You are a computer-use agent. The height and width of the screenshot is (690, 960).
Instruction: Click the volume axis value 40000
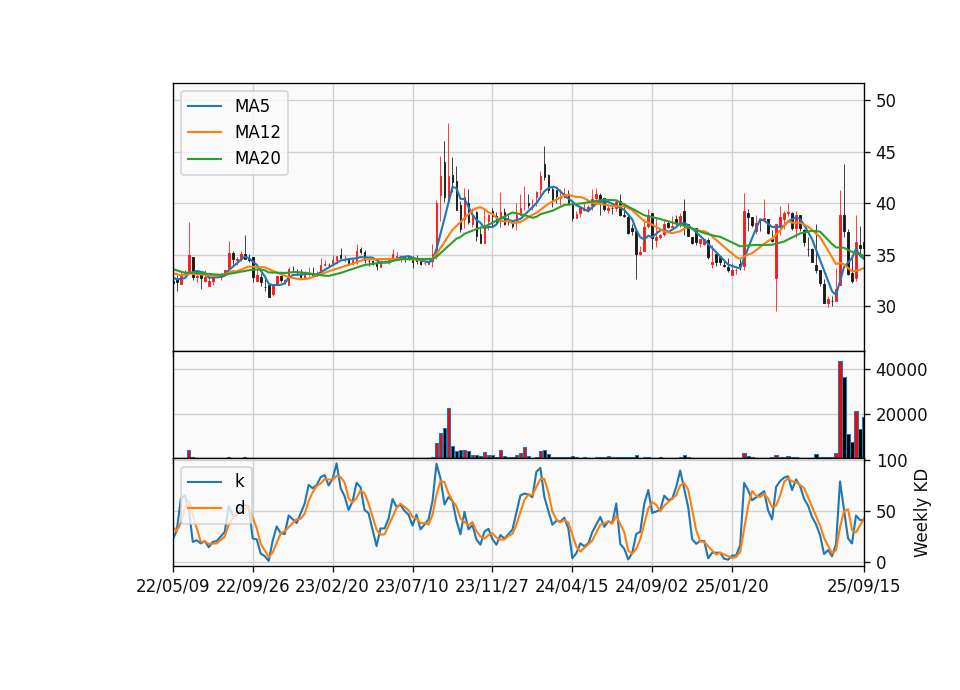point(901,370)
